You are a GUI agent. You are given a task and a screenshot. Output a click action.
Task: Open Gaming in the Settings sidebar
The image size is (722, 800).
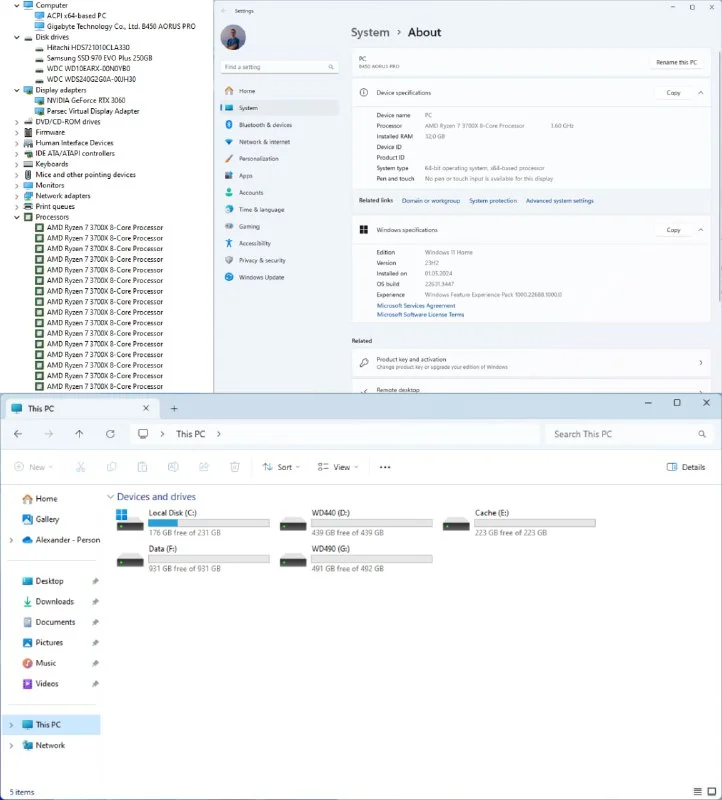point(249,226)
